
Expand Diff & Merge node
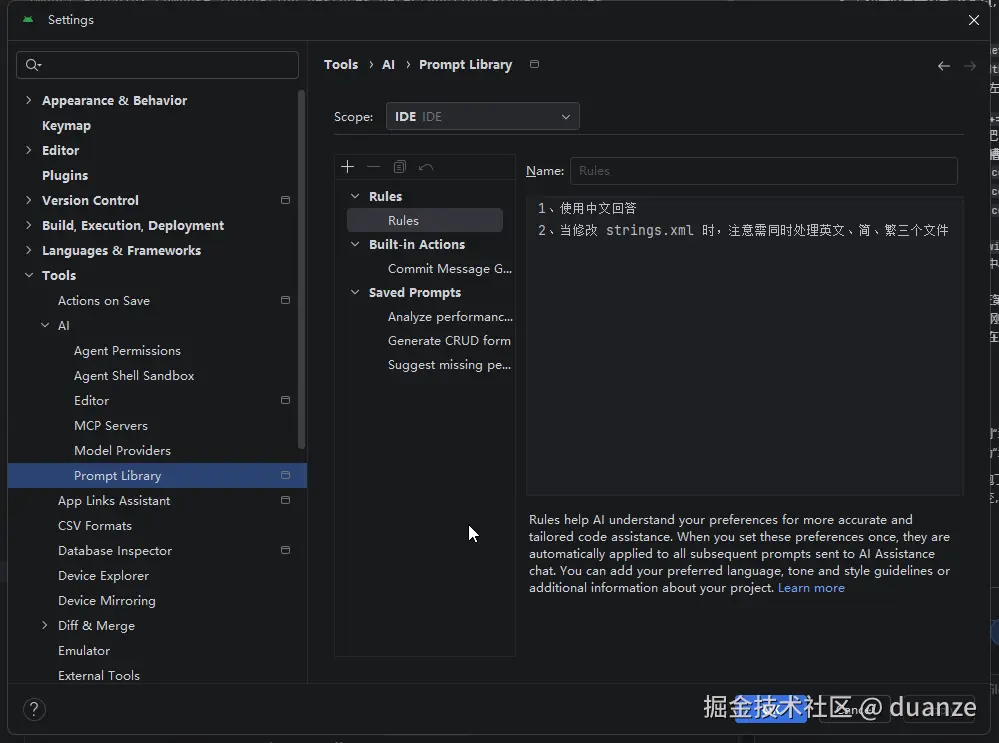coord(44,625)
